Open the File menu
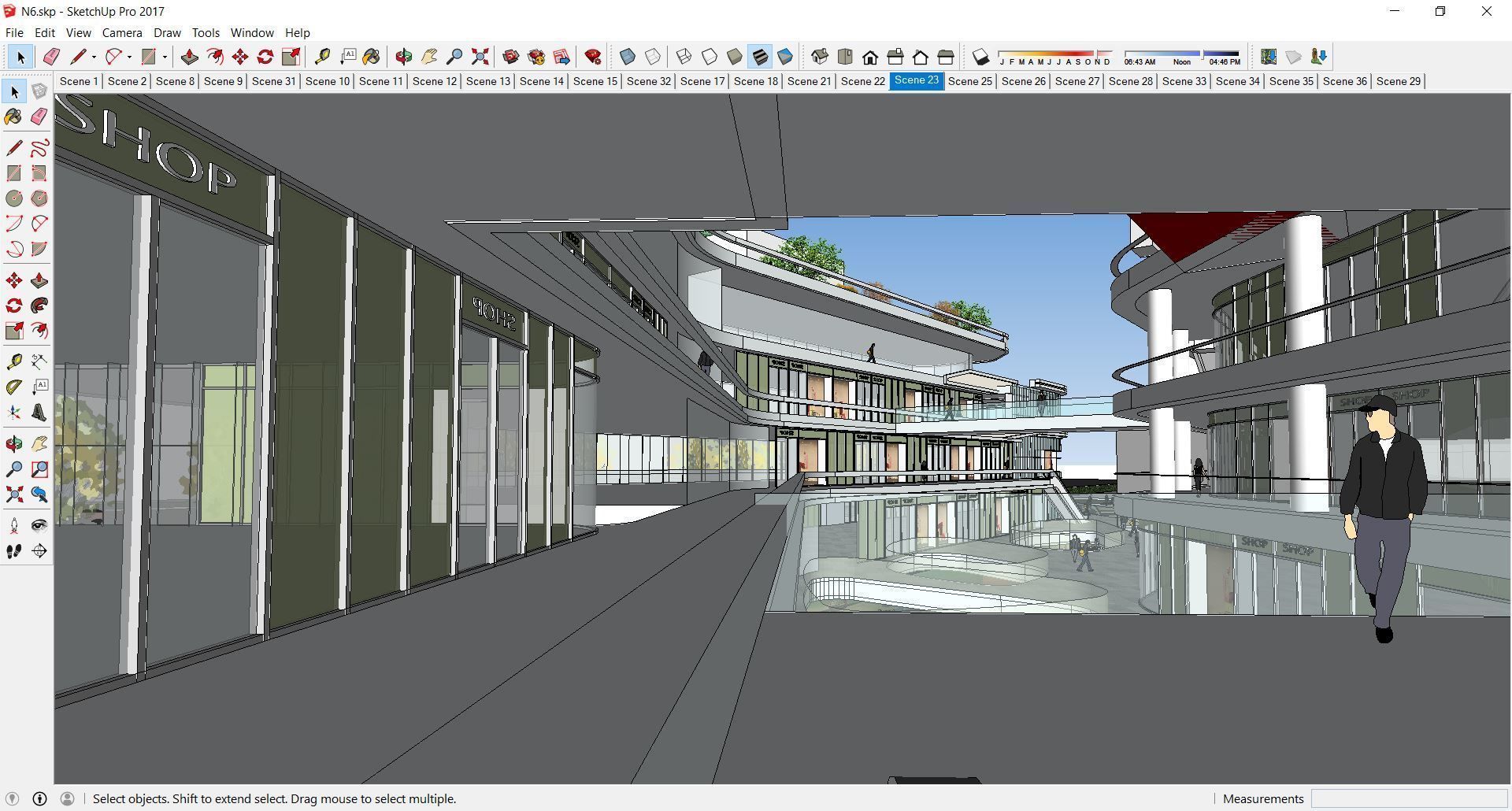Screen dimensions: 1512x811 pyautogui.click(x=14, y=33)
